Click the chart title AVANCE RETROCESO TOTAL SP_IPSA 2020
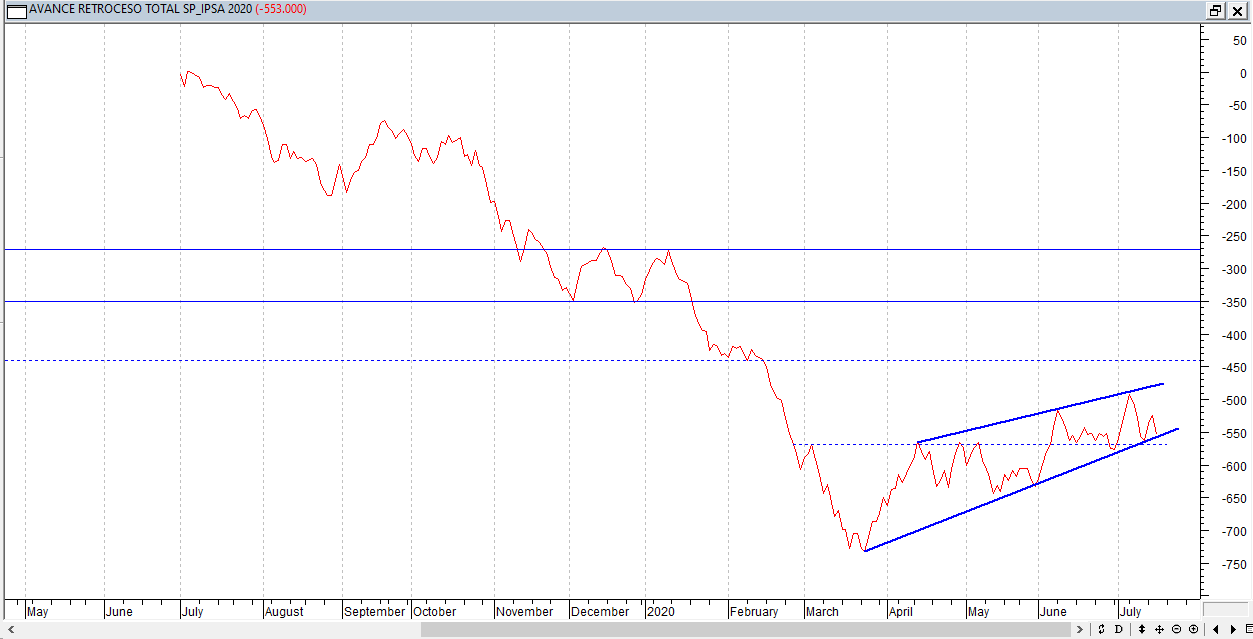Image resolution: width=1253 pixels, height=639 pixels. (x=140, y=10)
